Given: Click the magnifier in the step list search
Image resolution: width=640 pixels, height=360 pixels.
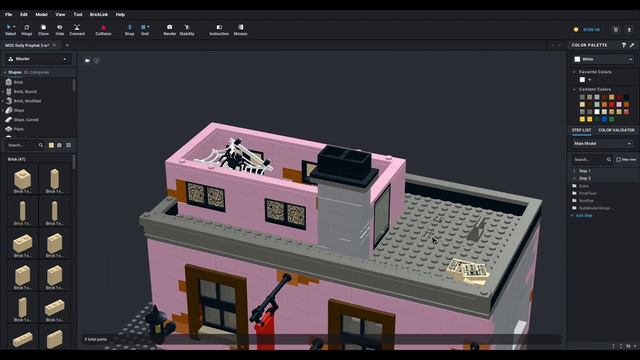Looking at the screenshot, I should pos(608,160).
